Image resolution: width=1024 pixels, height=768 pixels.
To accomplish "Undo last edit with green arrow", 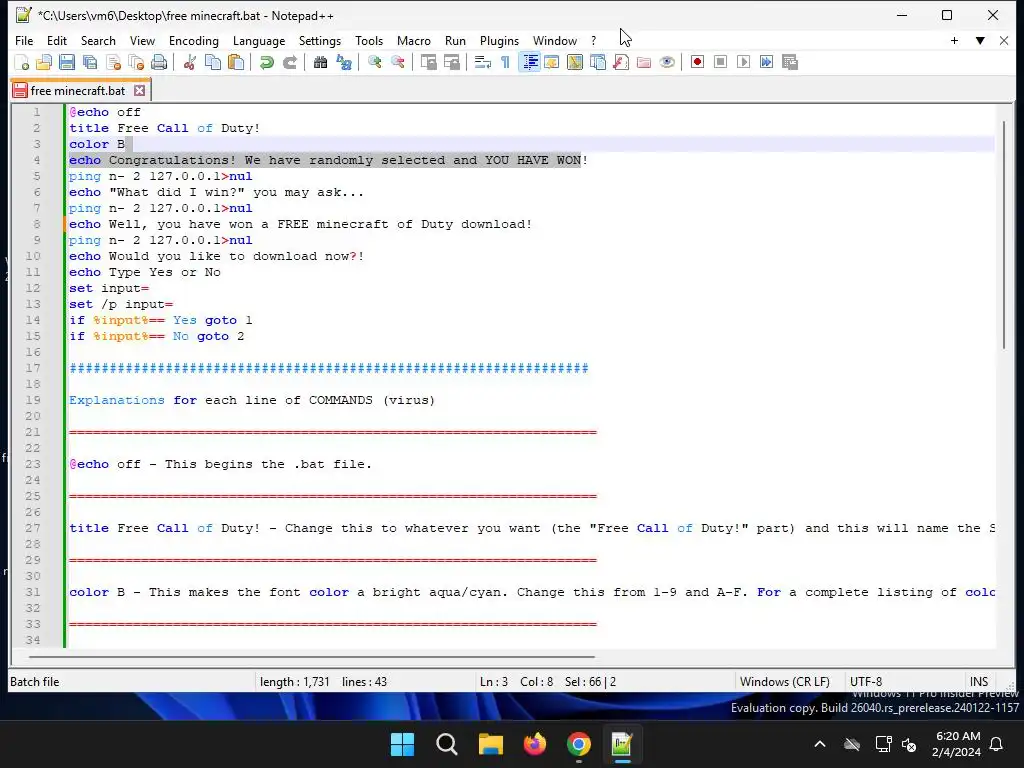I will pyautogui.click(x=266, y=62).
